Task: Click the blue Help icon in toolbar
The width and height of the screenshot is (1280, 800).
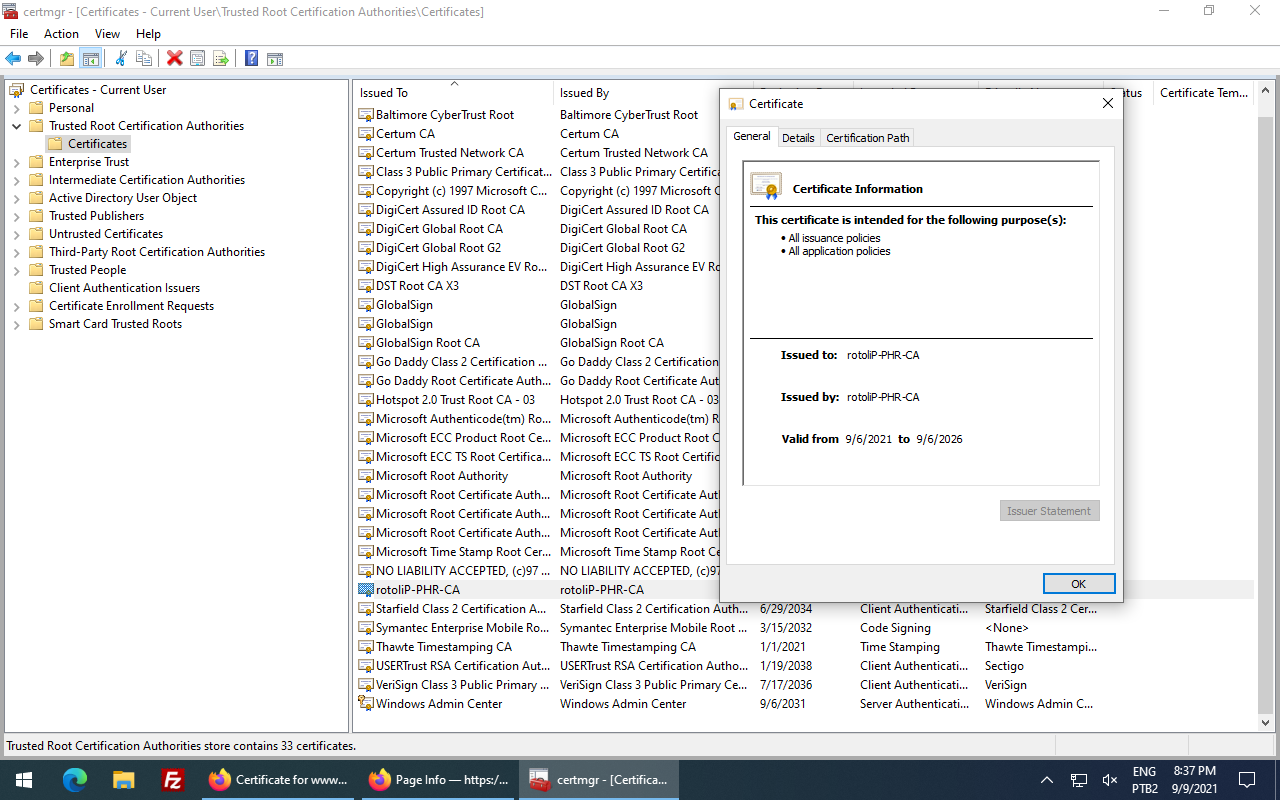Action: pos(251,59)
